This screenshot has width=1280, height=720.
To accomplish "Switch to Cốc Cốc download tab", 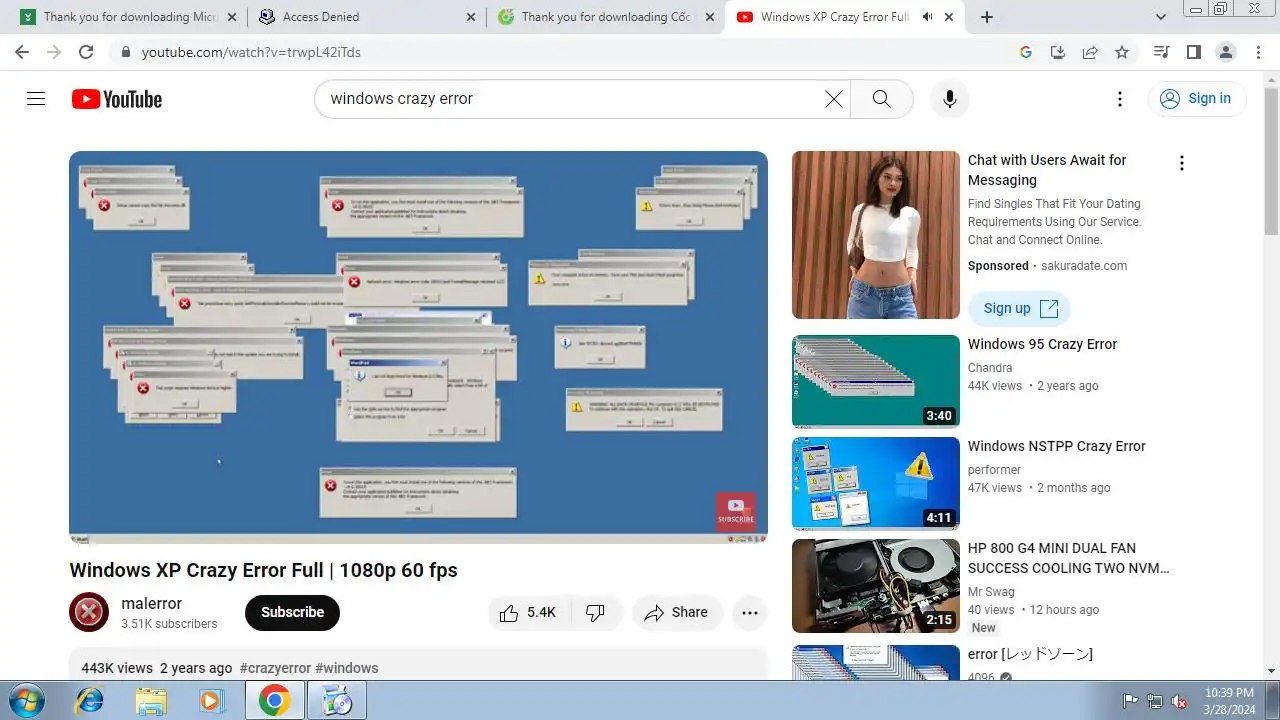I will tap(605, 17).
